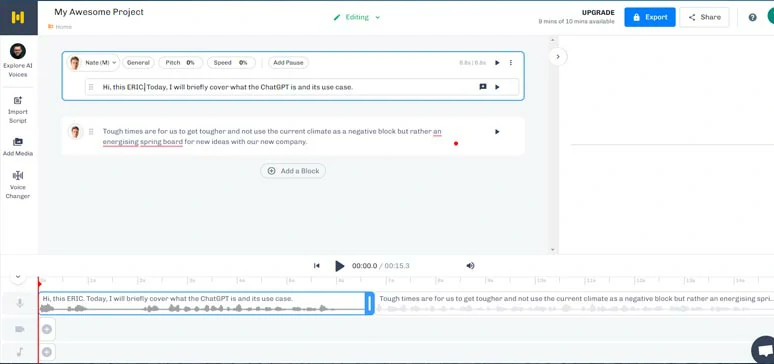Viewport: 774px width, 364px height.
Task: Click drag handle of Tough times block
Action: [x=91, y=132]
